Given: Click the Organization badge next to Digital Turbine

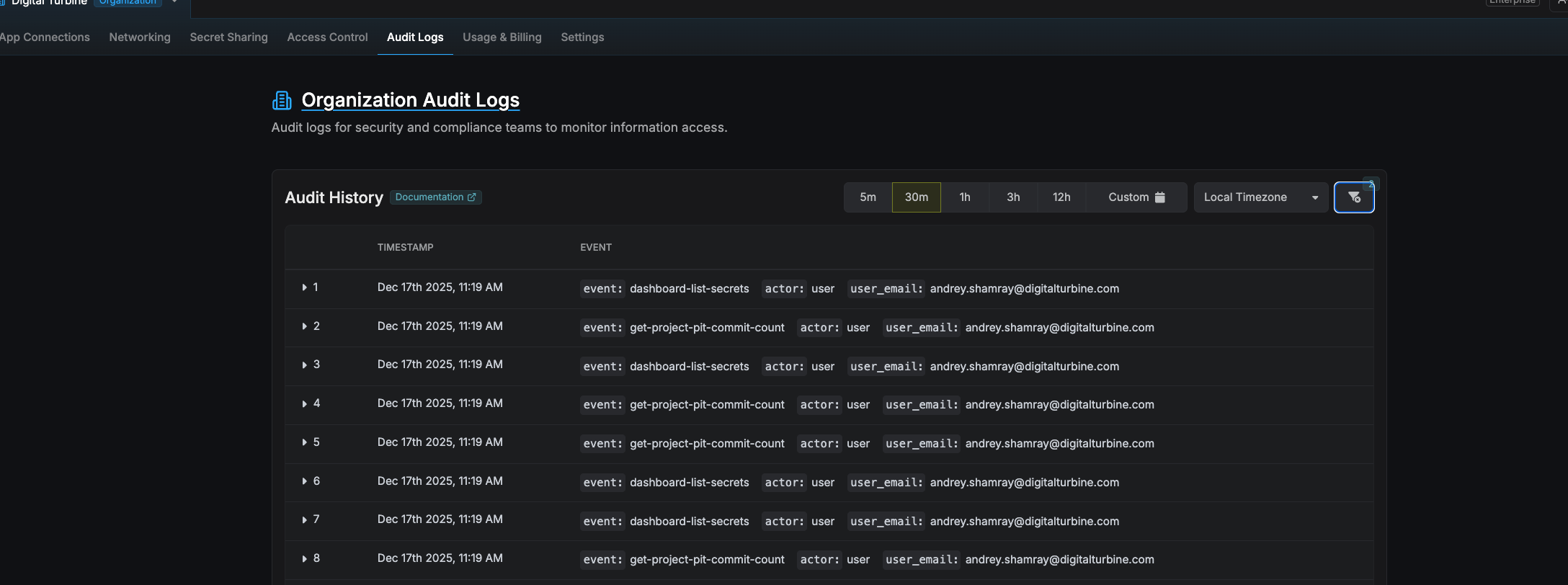Looking at the screenshot, I should coord(128,2).
